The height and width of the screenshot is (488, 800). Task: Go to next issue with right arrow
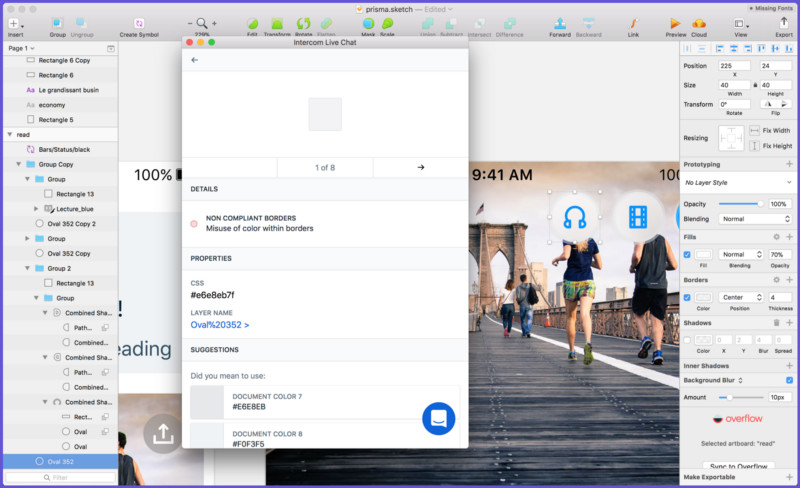tap(420, 167)
